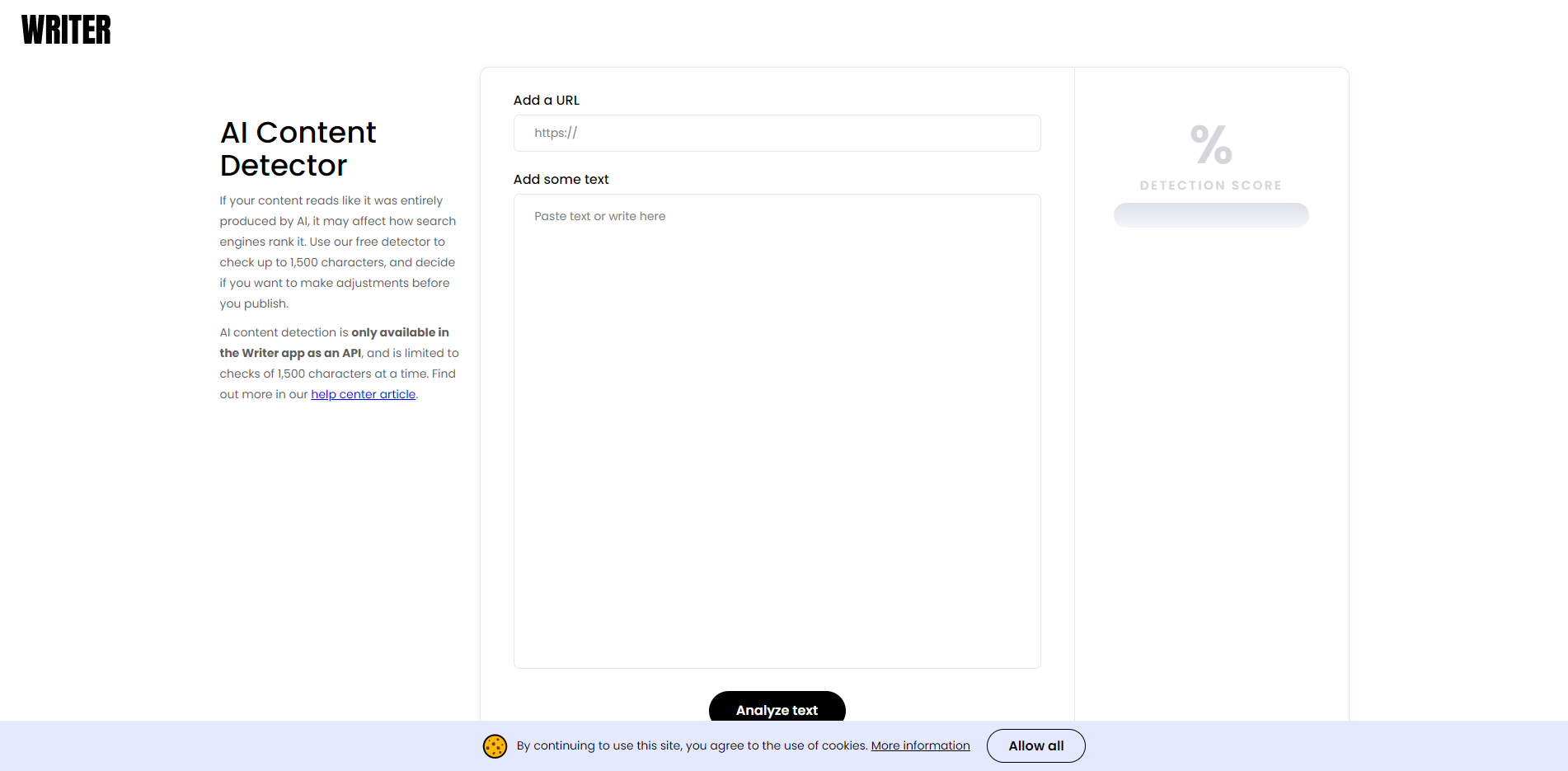Click the cookie icon in the consent banner

tap(495, 745)
